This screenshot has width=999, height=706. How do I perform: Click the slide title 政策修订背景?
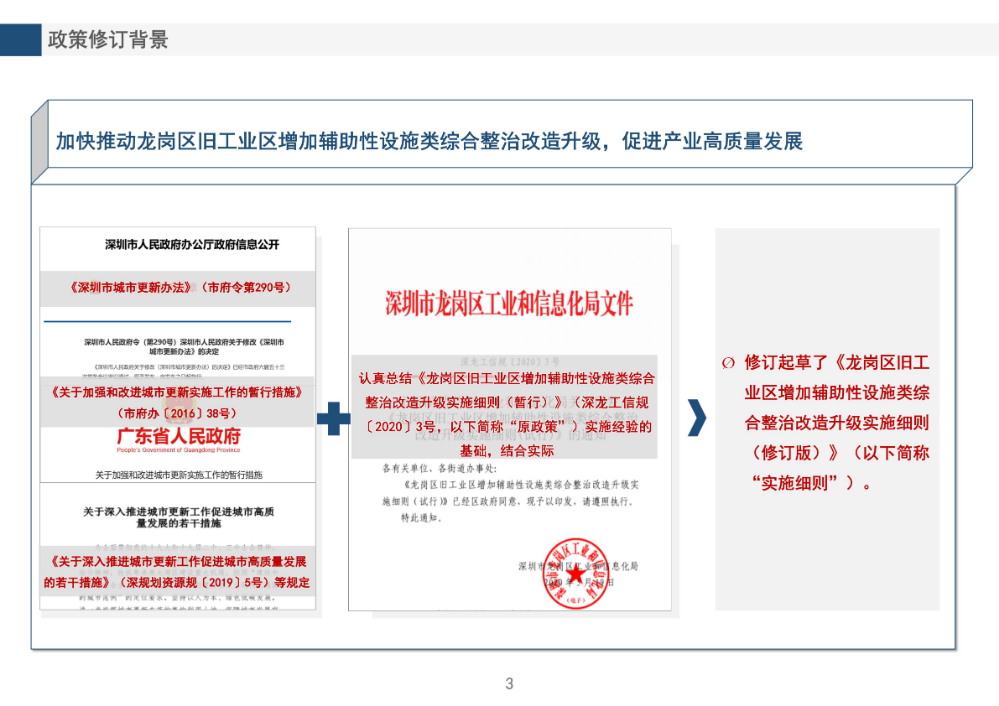(108, 40)
